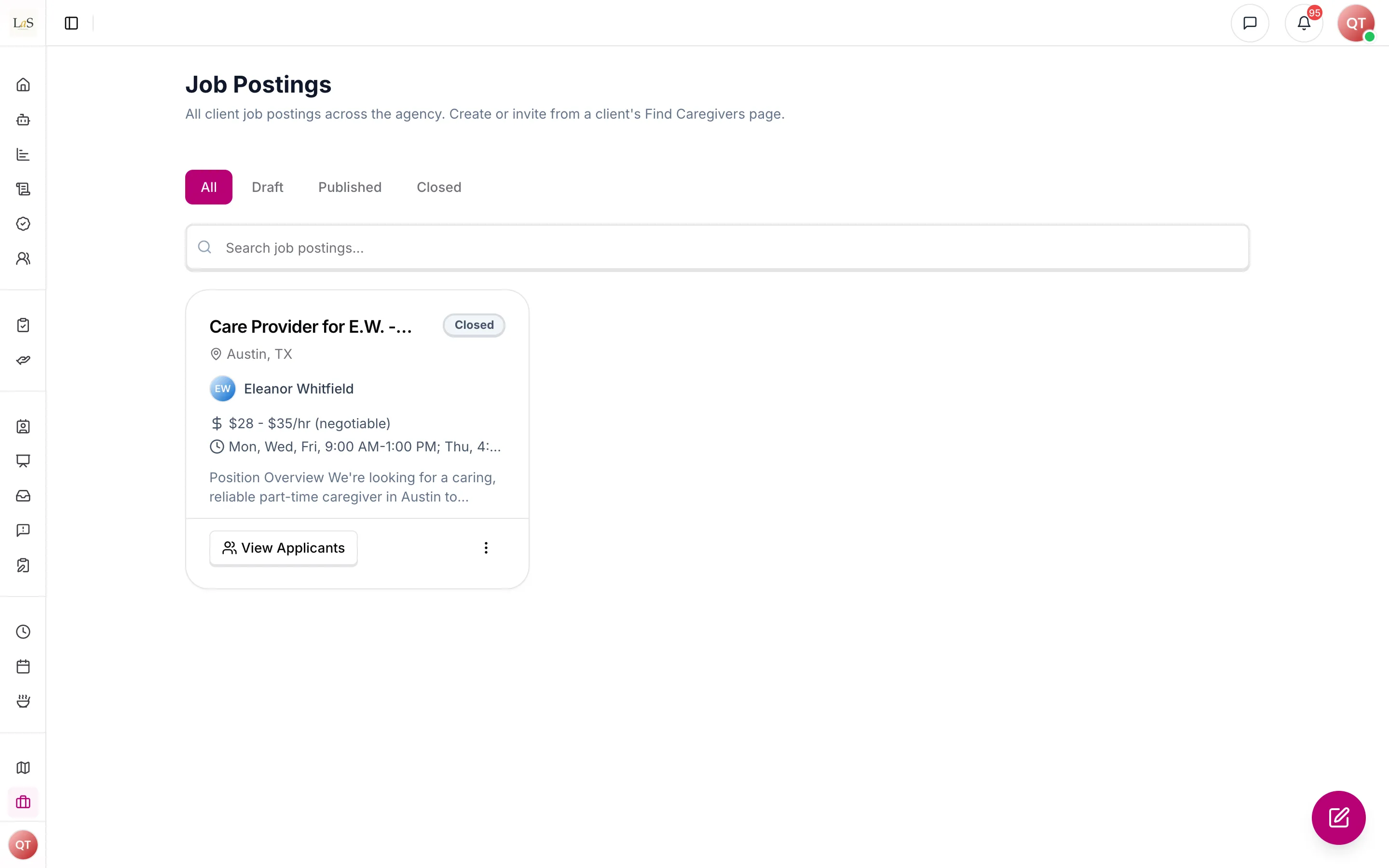Open the clipboard pen sidebar icon
This screenshot has width=1389, height=868.
tap(23, 566)
